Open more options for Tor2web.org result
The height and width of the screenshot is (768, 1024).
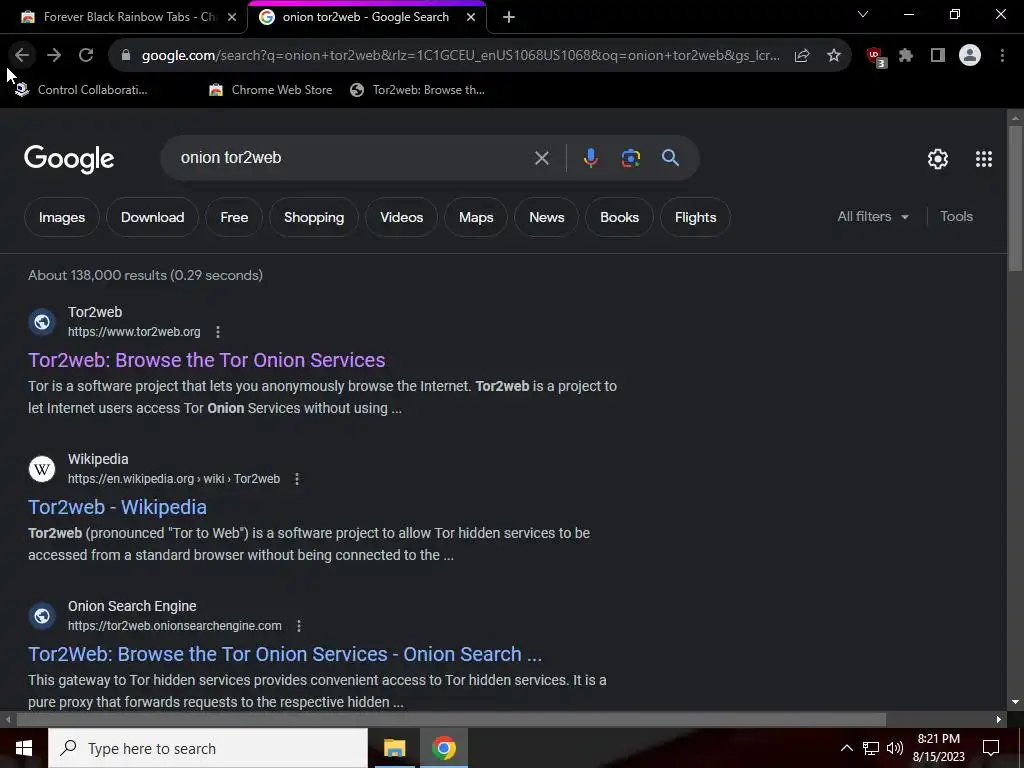pyautogui.click(x=218, y=332)
